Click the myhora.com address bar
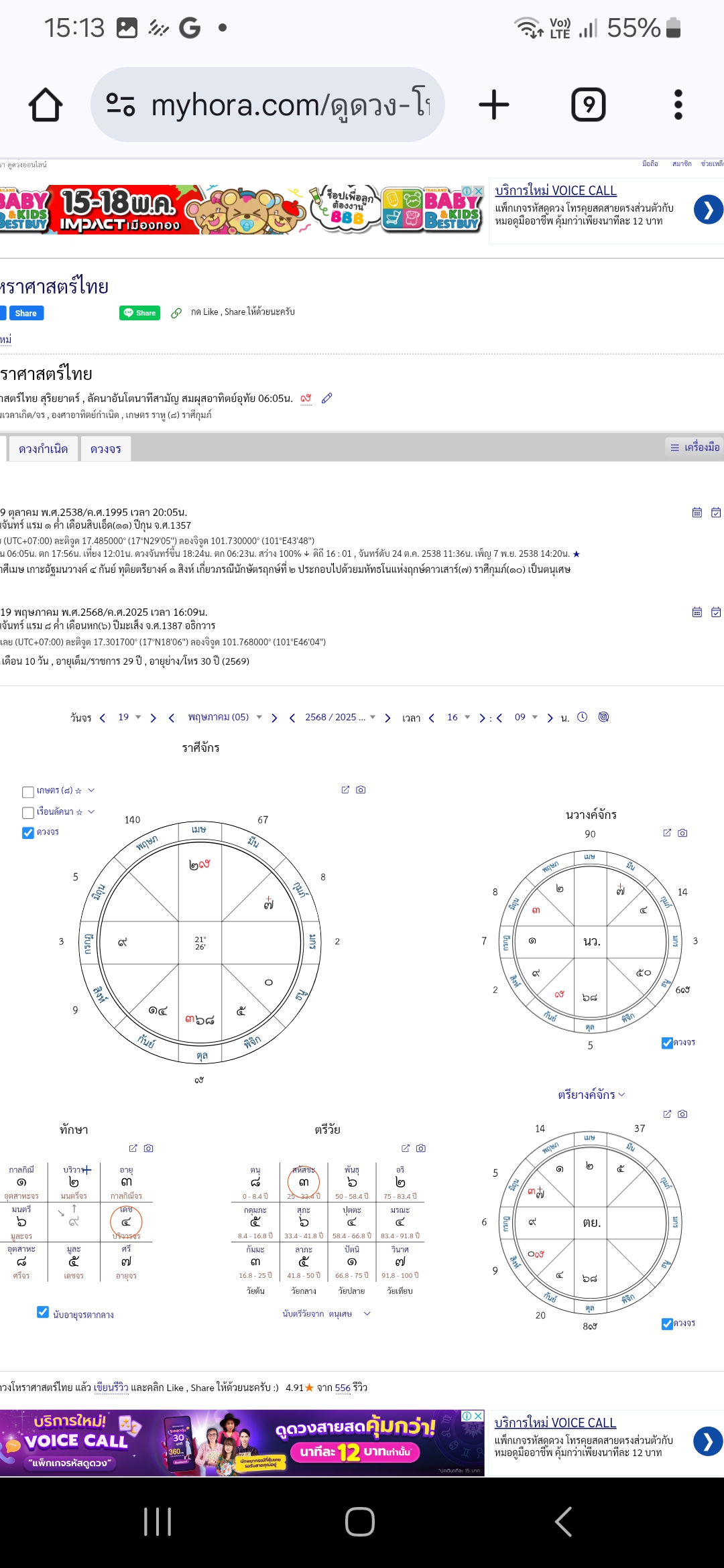The height and width of the screenshot is (1568, 724). pyautogui.click(x=267, y=105)
